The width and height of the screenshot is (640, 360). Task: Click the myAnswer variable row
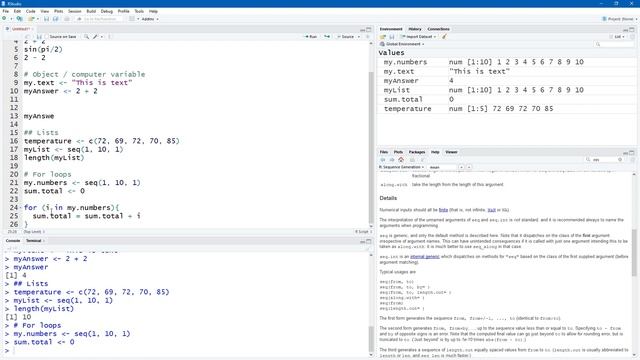[x=507, y=81]
